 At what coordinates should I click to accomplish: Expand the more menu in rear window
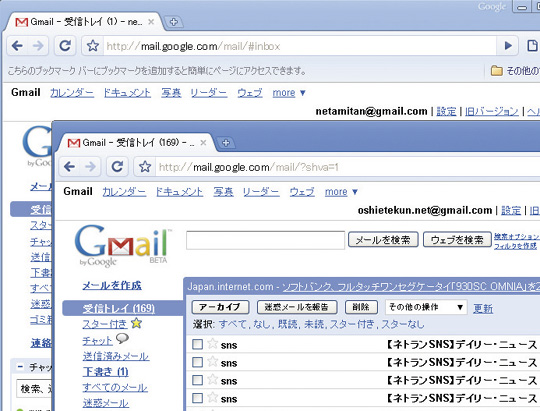(289, 93)
